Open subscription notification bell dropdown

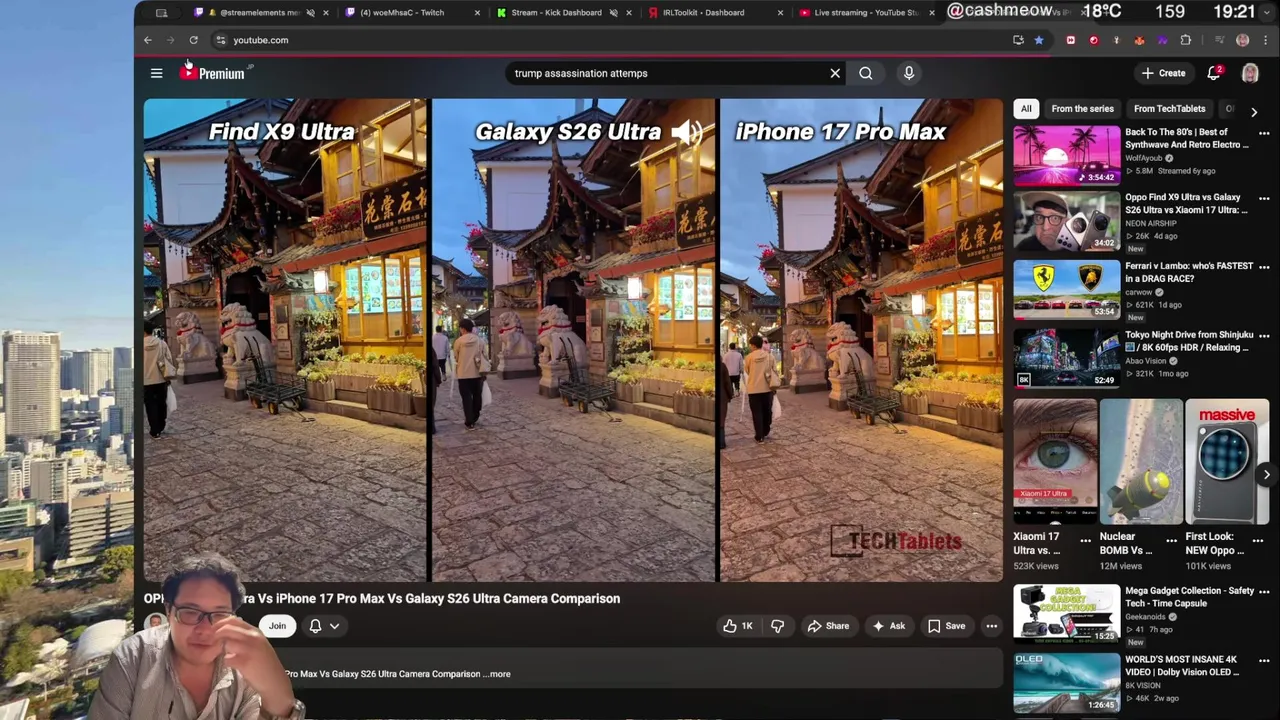point(324,626)
